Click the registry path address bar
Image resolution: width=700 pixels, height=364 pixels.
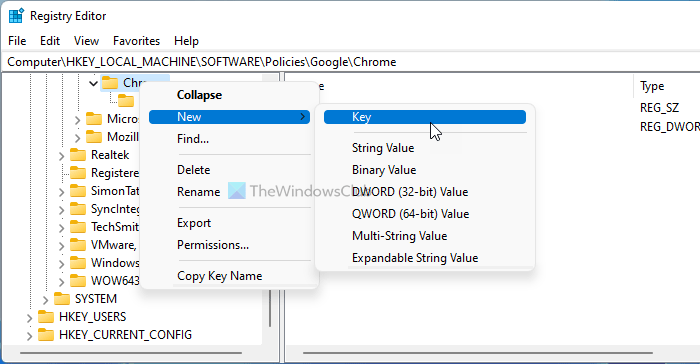(x=351, y=62)
